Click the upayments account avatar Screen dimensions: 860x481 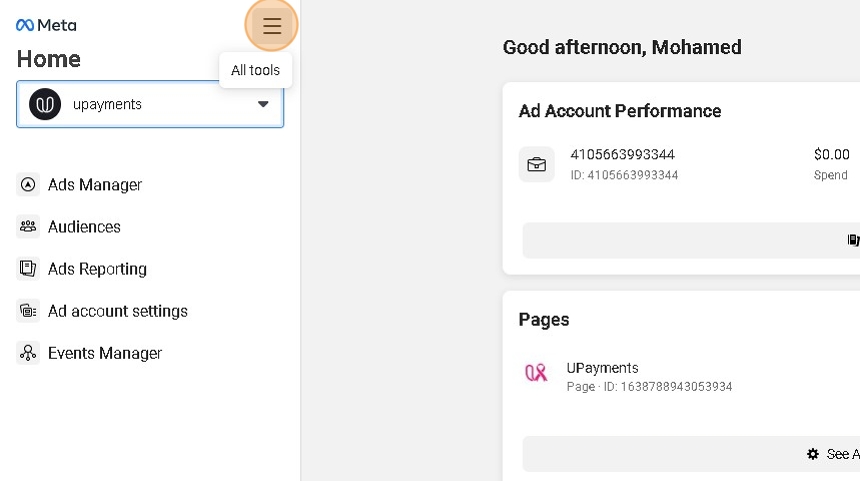pos(45,104)
